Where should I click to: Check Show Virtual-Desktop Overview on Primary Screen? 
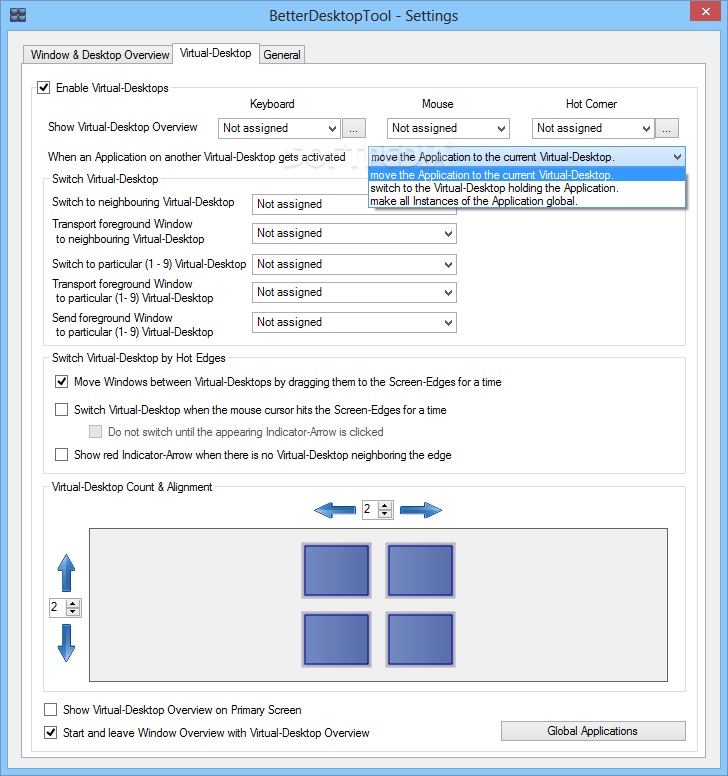[x=50, y=710]
